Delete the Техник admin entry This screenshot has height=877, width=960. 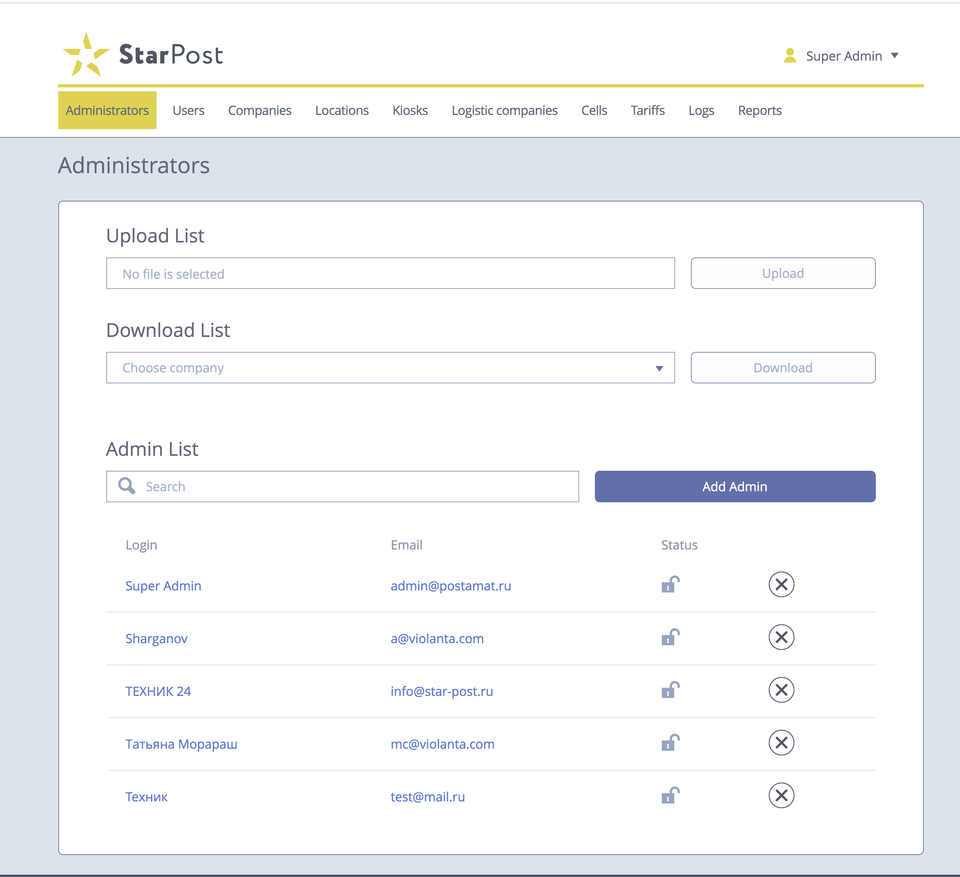pos(781,796)
